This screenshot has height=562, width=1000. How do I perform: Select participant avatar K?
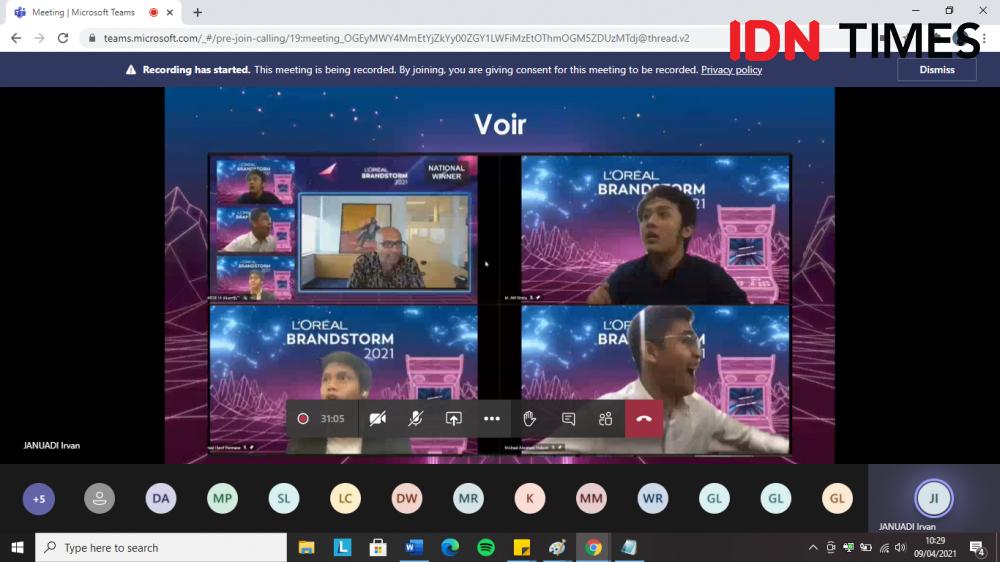click(x=529, y=498)
